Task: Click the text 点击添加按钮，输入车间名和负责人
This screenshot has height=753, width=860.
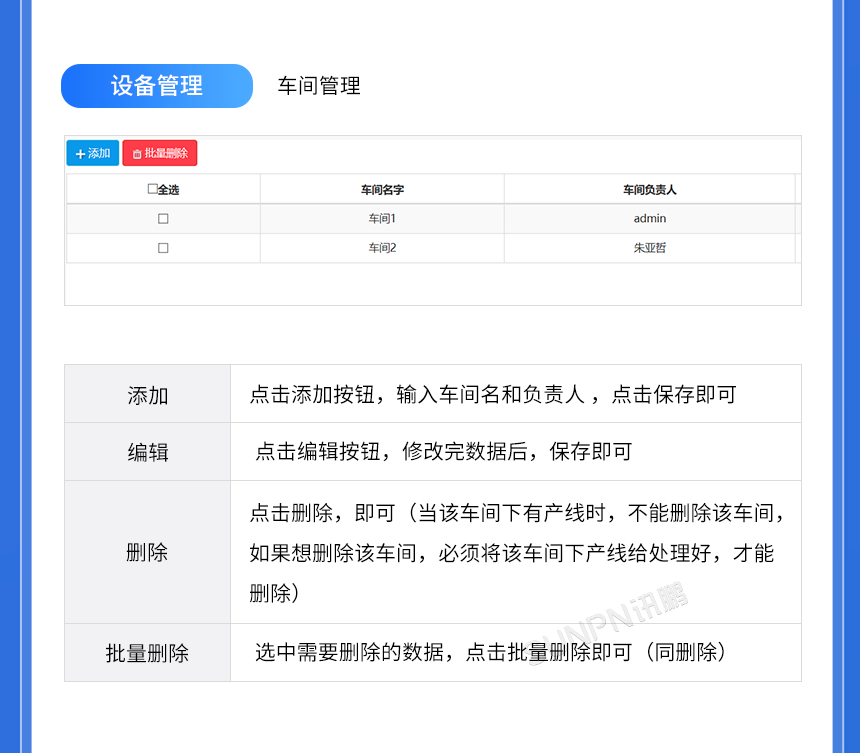Action: pyautogui.click(x=417, y=394)
